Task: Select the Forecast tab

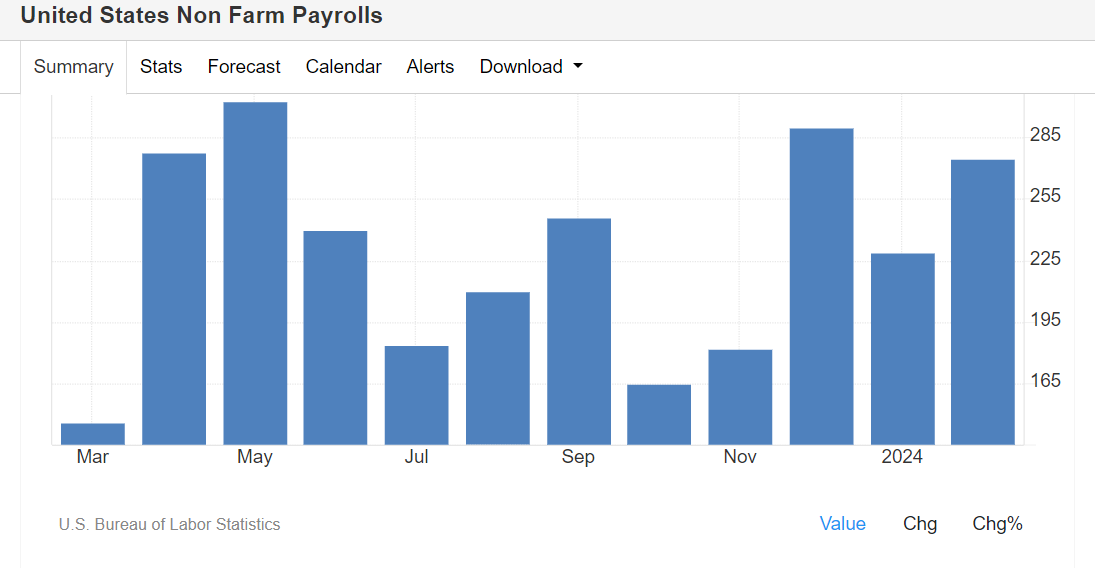Action: click(244, 67)
